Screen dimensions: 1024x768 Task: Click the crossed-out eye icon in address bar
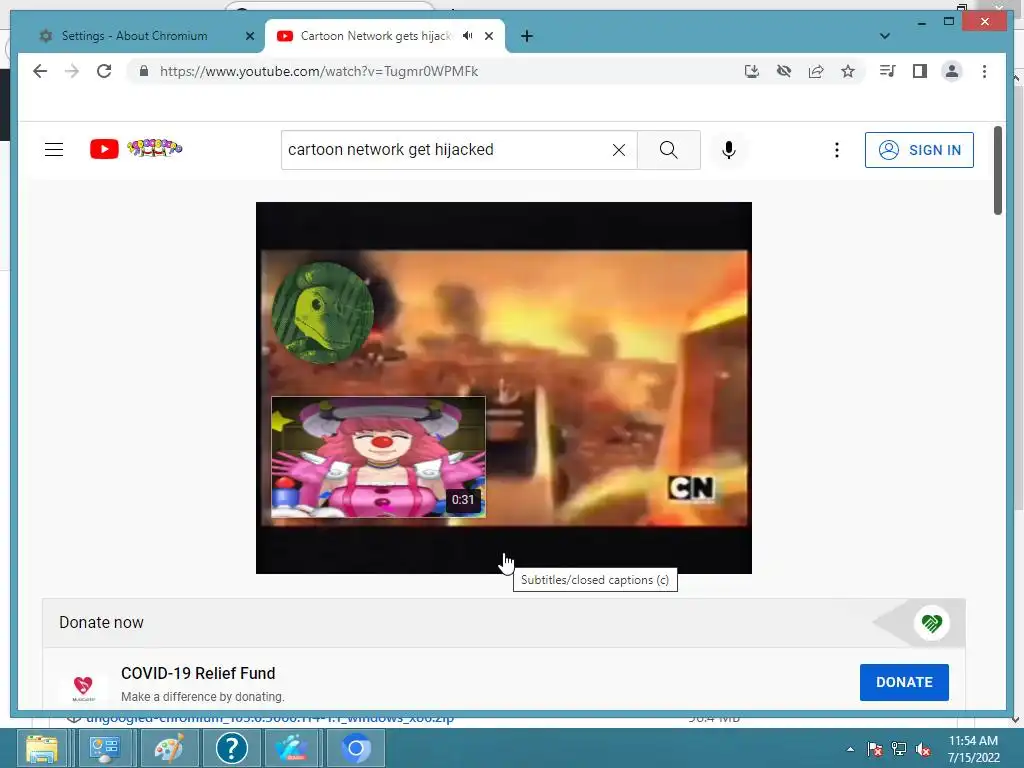[784, 71]
